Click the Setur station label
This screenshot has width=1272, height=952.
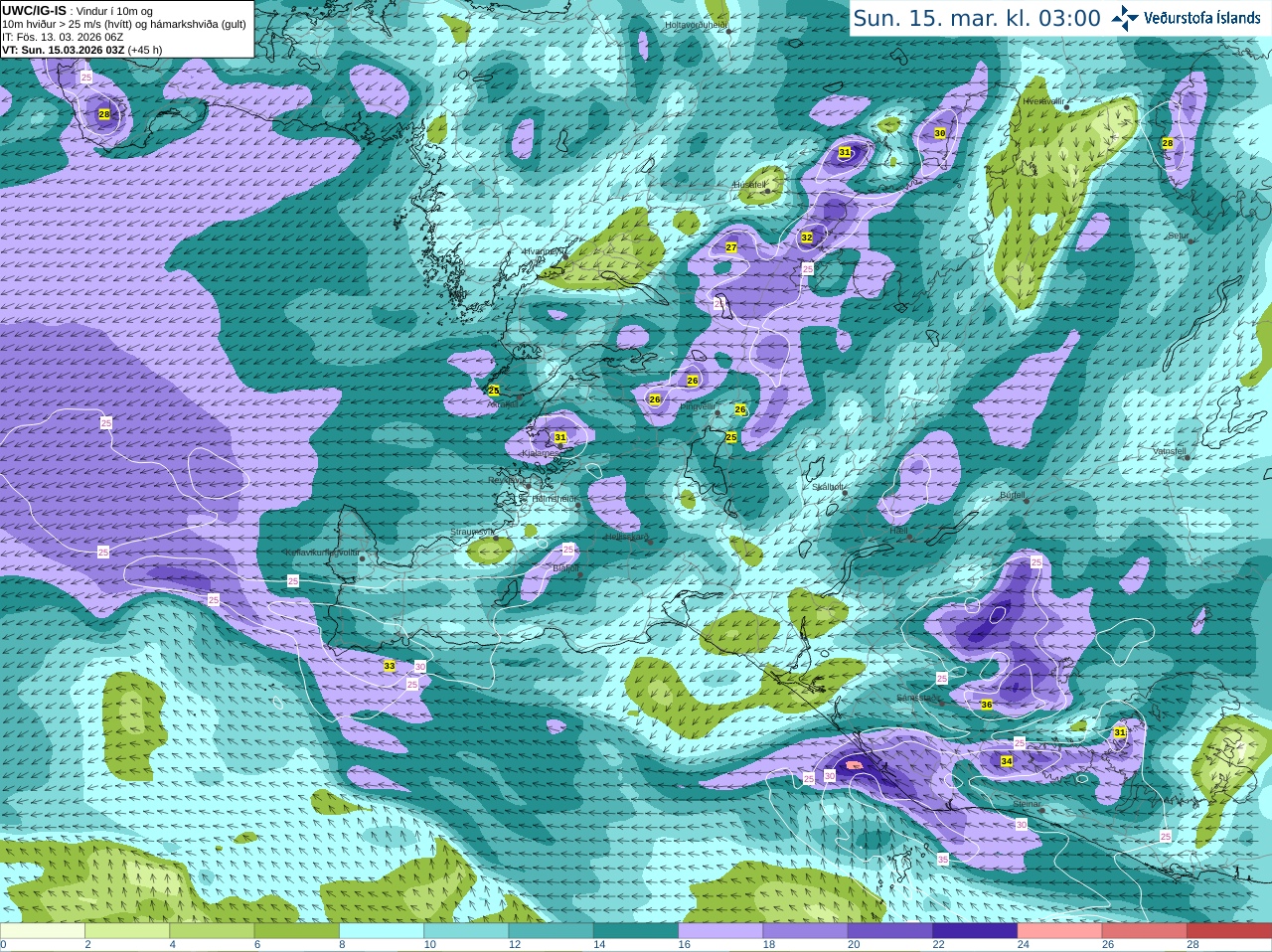[x=1178, y=237]
